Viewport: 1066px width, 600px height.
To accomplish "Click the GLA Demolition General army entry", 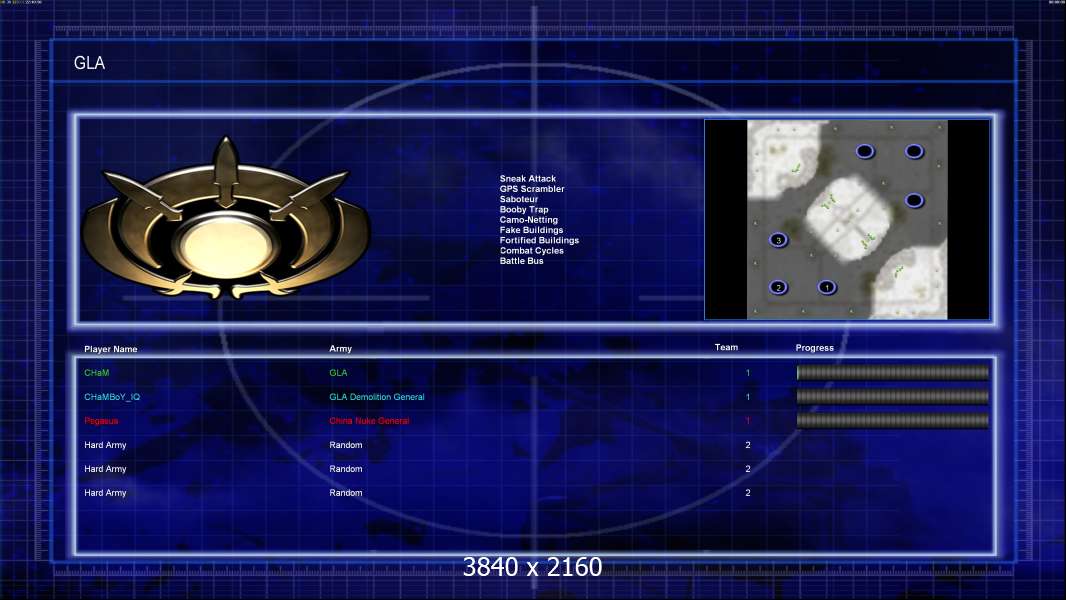I will (377, 397).
